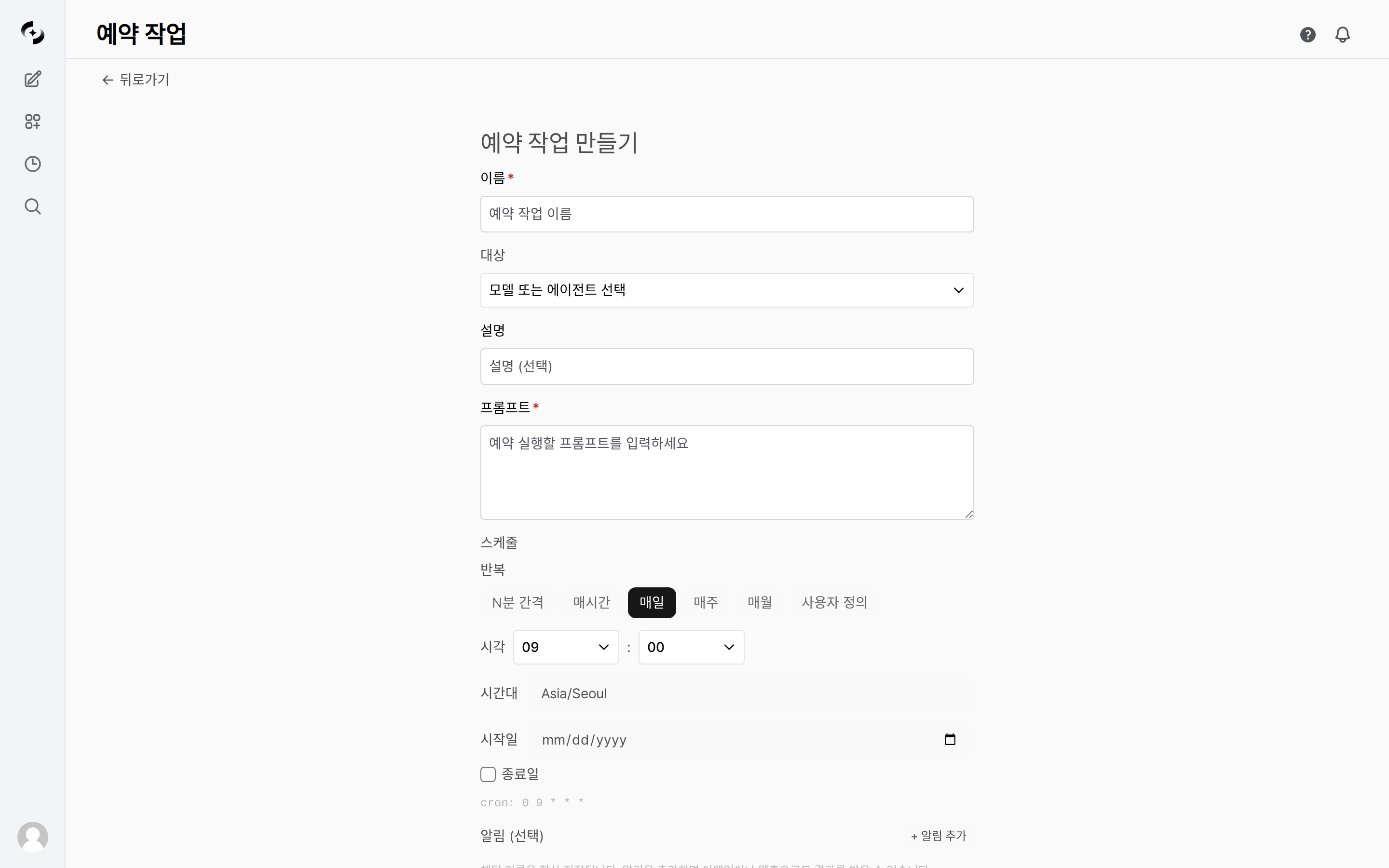Open the calendar picker for 시작일

pyautogui.click(x=950, y=739)
